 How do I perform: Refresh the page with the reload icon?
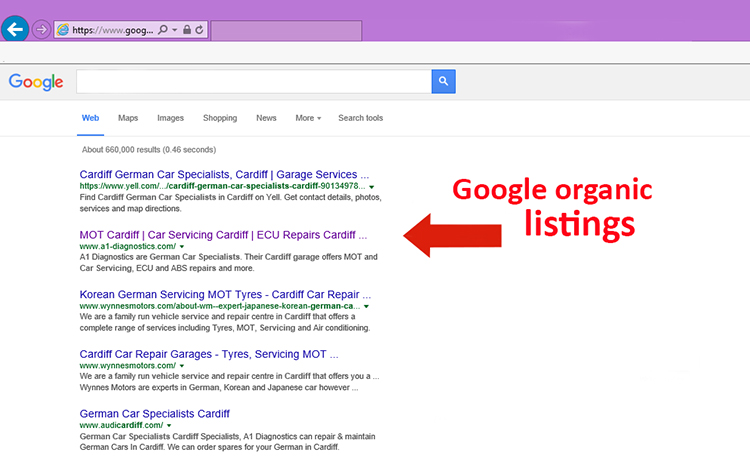(199, 30)
